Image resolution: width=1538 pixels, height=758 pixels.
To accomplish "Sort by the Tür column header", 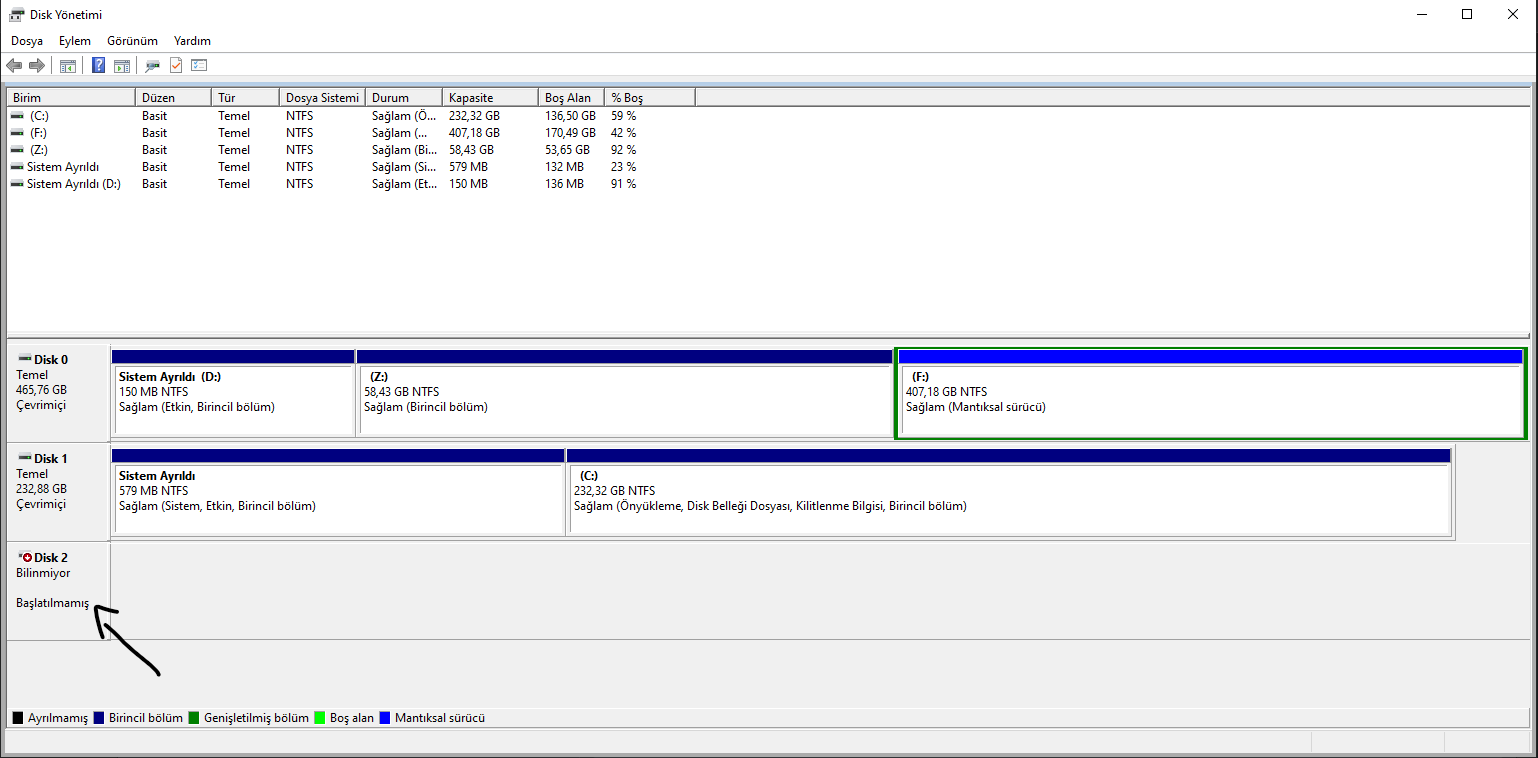I will (245, 98).
